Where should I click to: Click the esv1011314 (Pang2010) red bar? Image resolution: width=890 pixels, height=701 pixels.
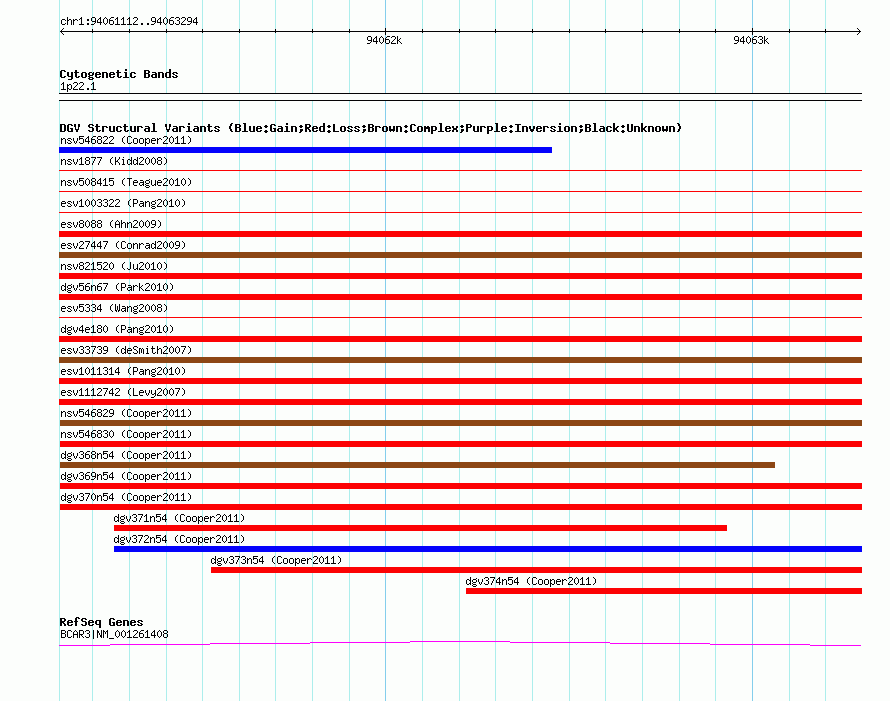coord(460,381)
